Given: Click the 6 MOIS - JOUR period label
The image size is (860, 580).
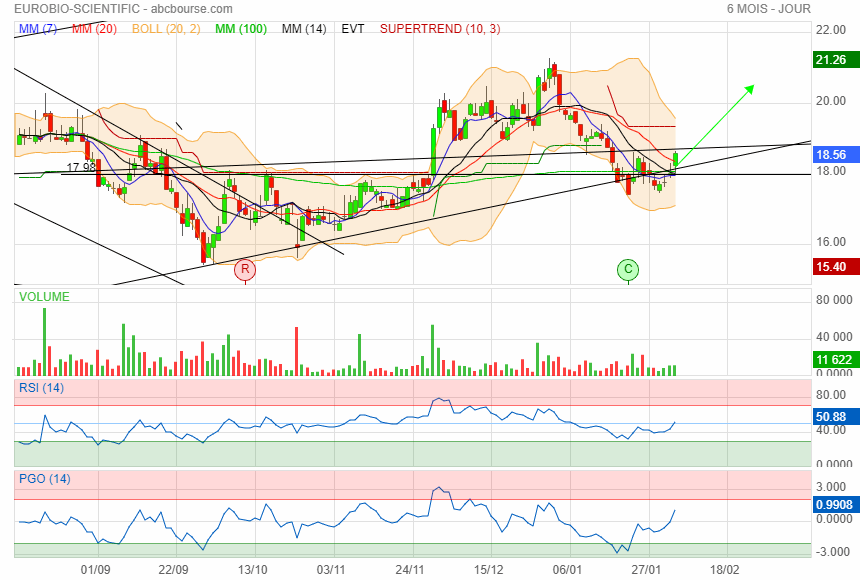Looking at the screenshot, I should tap(768, 9).
